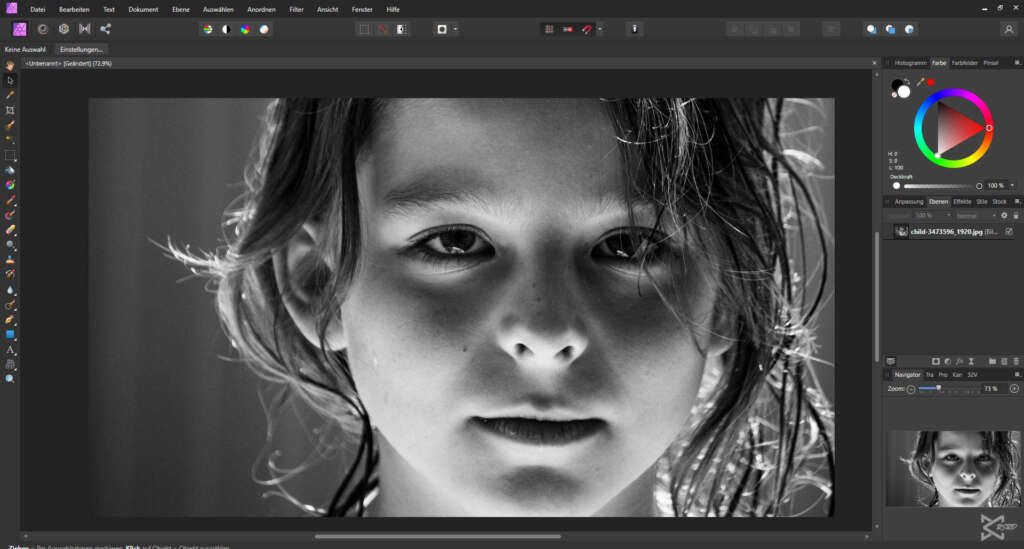Open the snapping options dropdown arrow
1024x549 pixels.
pos(599,29)
